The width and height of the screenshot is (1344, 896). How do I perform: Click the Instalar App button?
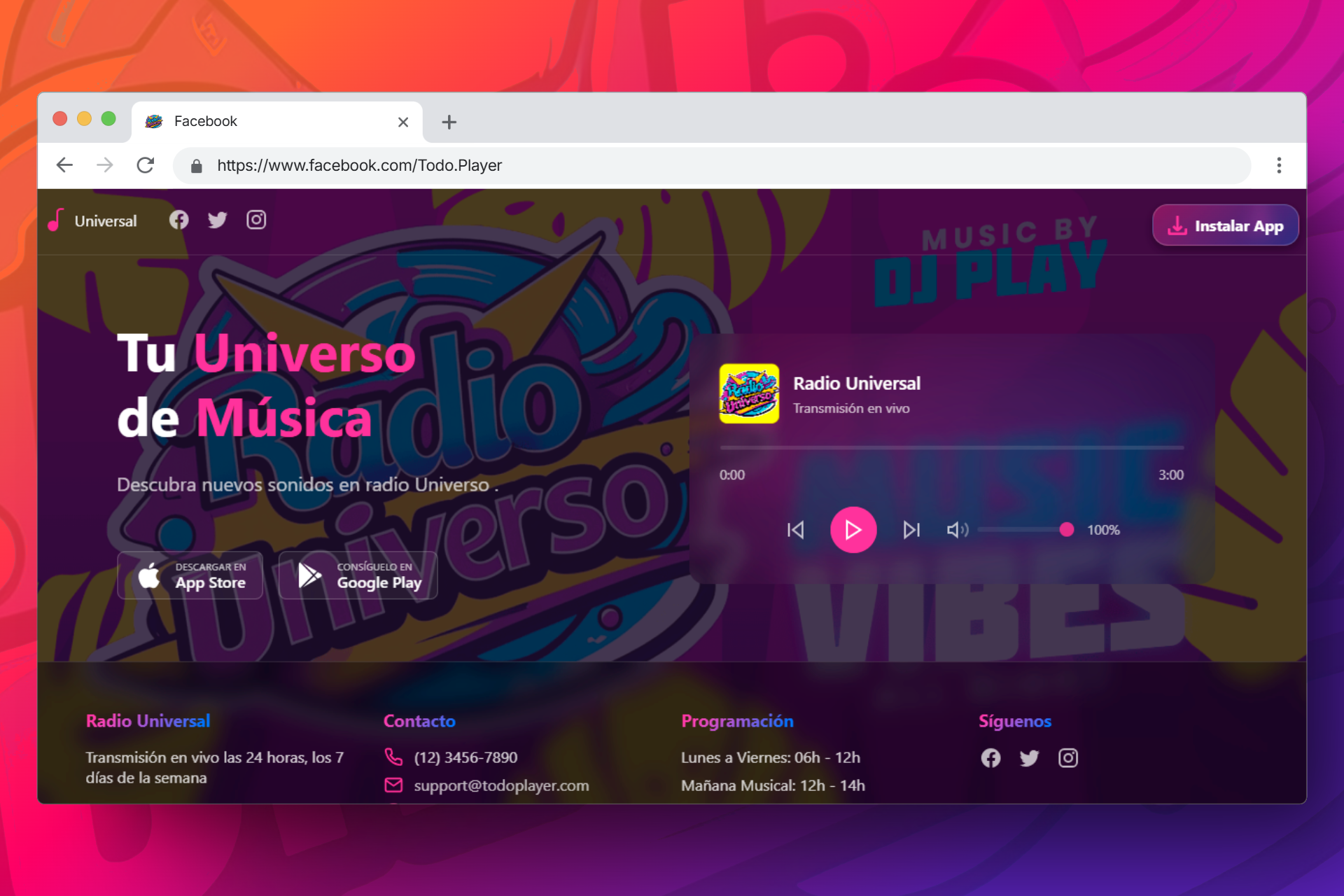click(x=1225, y=225)
